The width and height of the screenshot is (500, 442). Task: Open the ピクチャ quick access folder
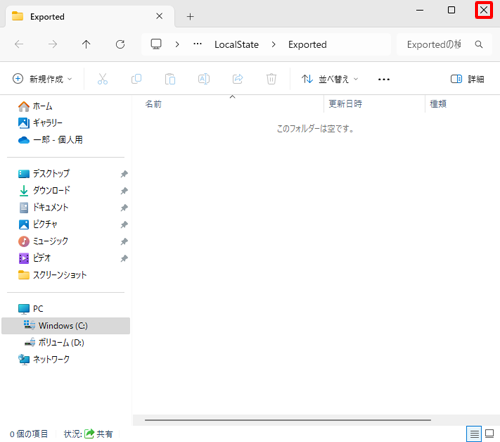[x=37, y=224]
